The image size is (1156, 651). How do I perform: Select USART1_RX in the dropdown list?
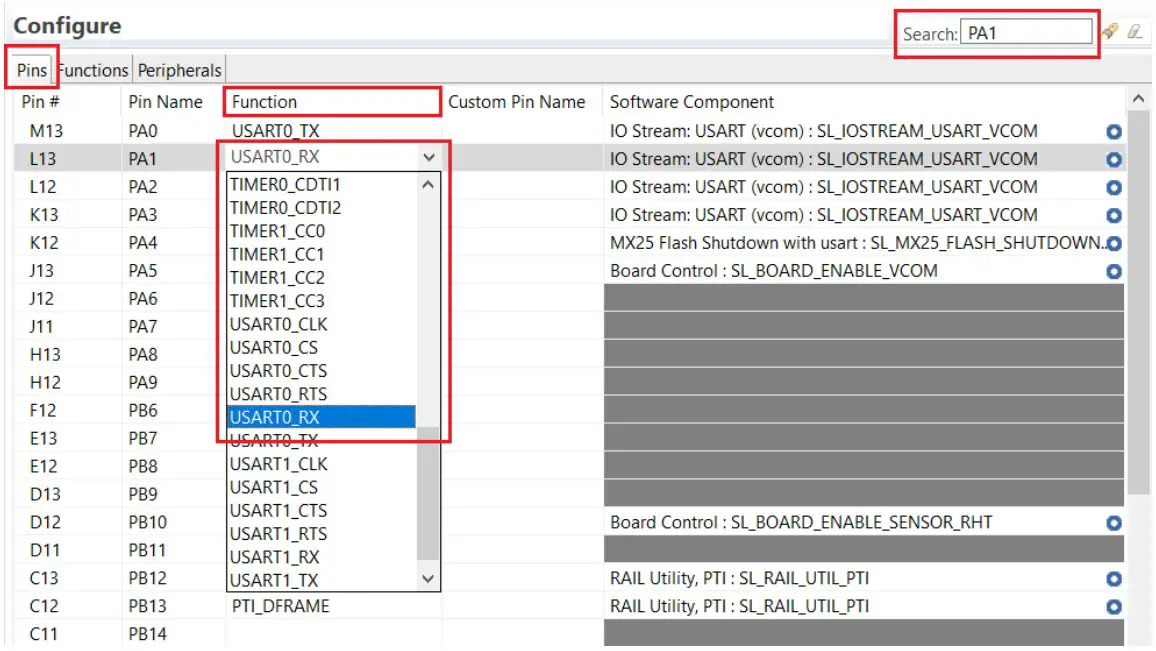click(321, 557)
